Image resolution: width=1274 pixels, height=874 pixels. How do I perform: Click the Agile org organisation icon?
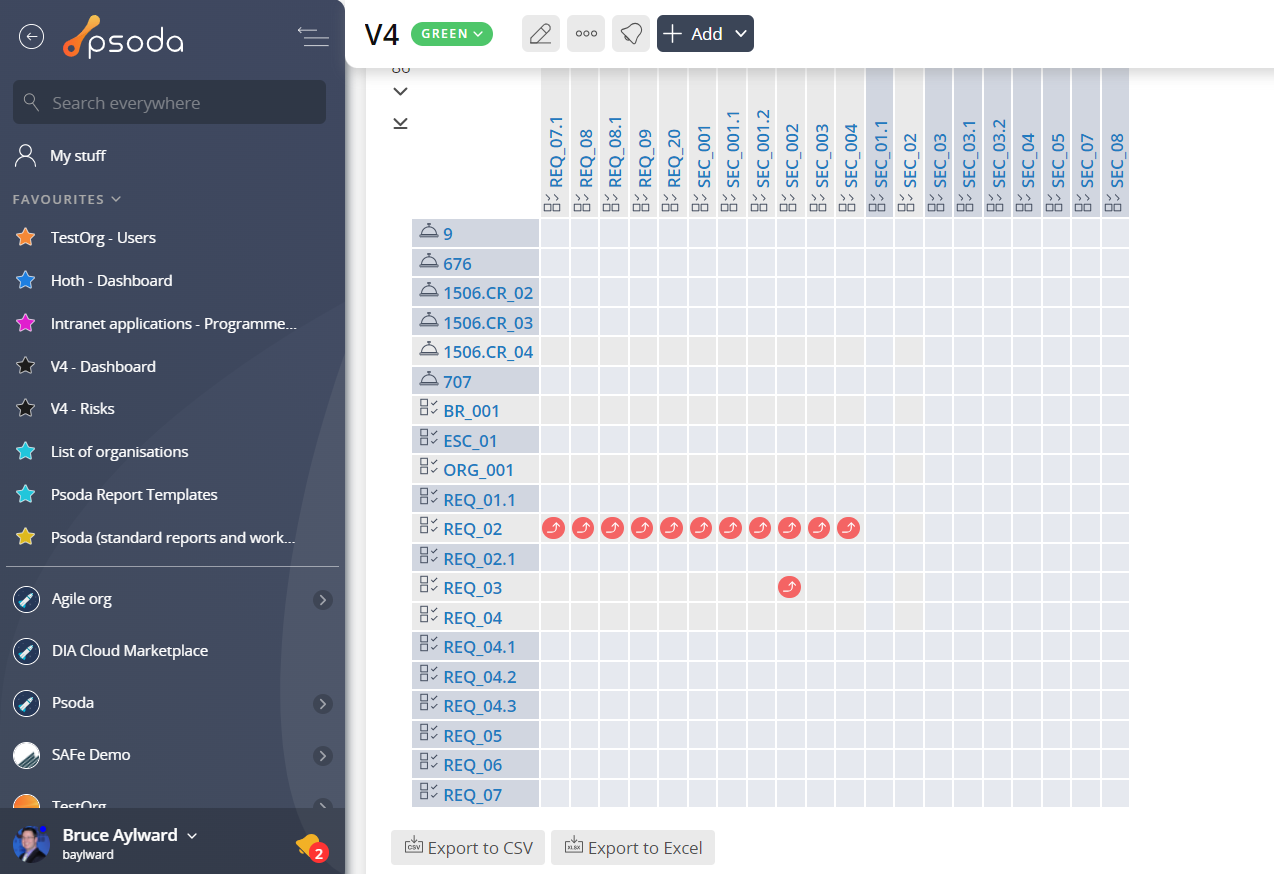[x=26, y=600]
